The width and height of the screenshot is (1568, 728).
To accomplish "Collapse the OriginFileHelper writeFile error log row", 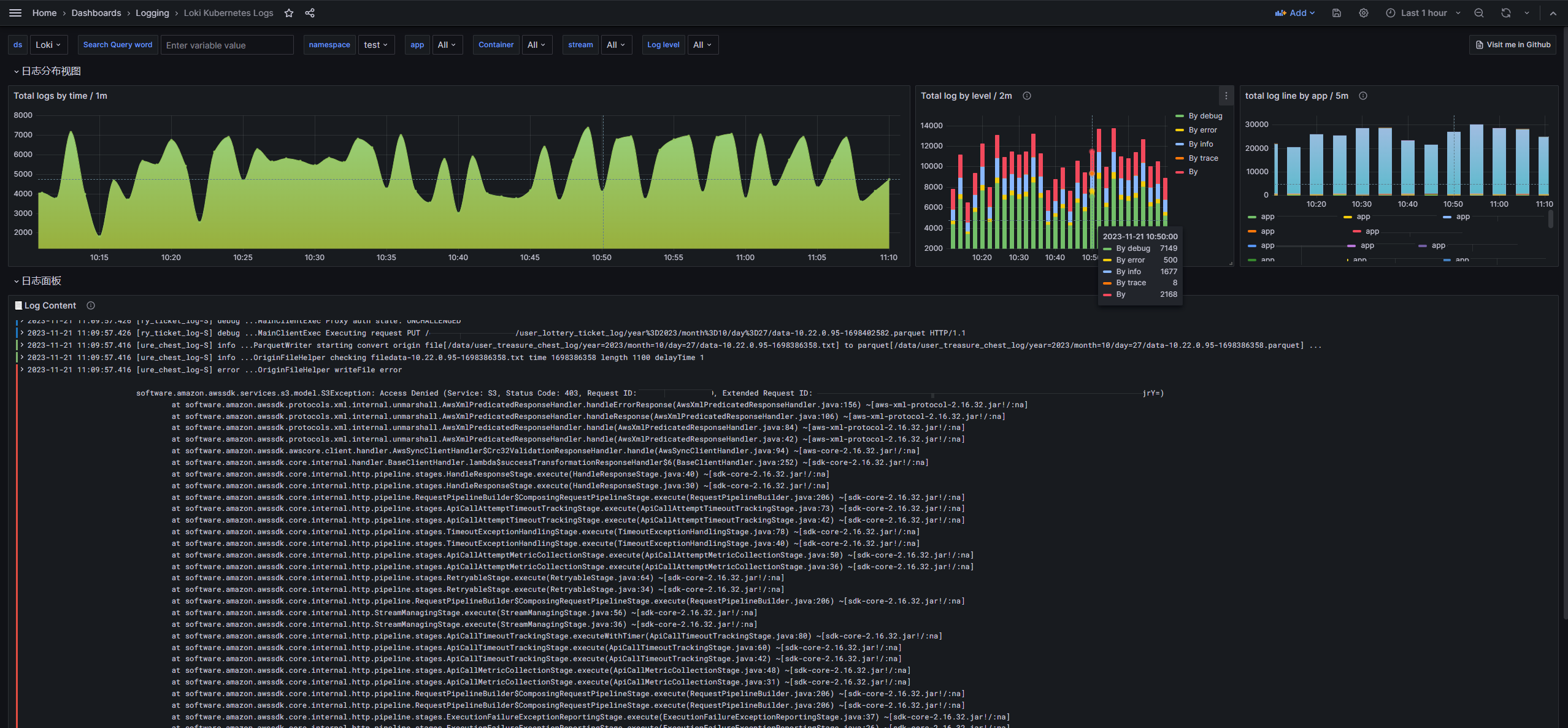I will click(22, 370).
